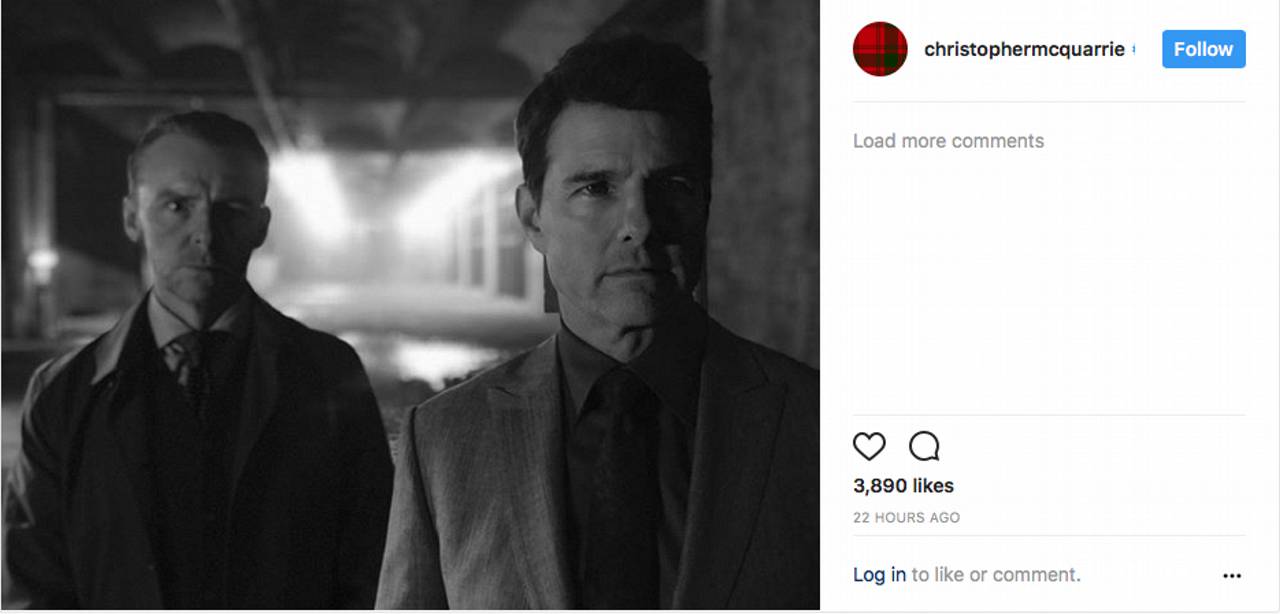Click the empty comments area below Load more comments

pyautogui.click(x=1048, y=280)
